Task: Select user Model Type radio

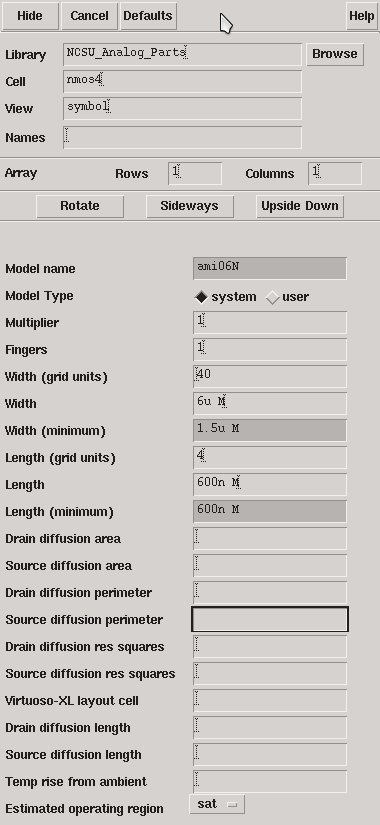Action: tap(287, 297)
